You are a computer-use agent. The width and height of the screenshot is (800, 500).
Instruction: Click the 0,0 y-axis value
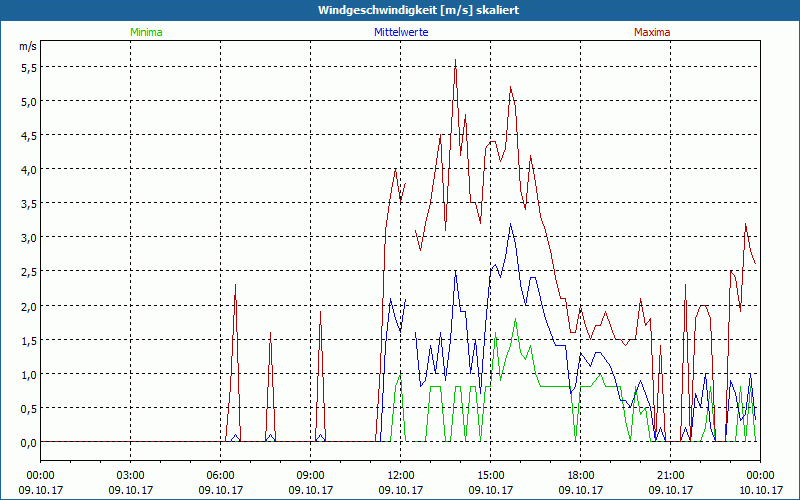pyautogui.click(x=29, y=443)
